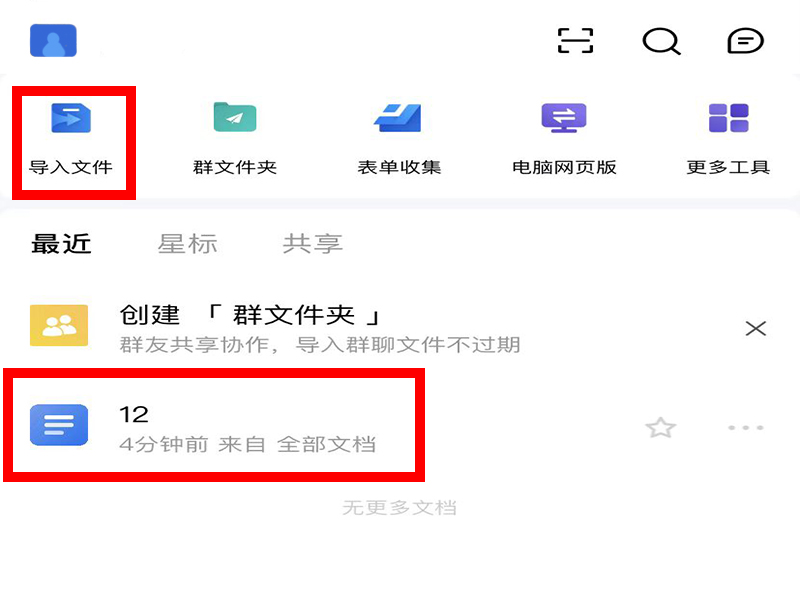Switch to the 最近 tab

pyautogui.click(x=61, y=244)
